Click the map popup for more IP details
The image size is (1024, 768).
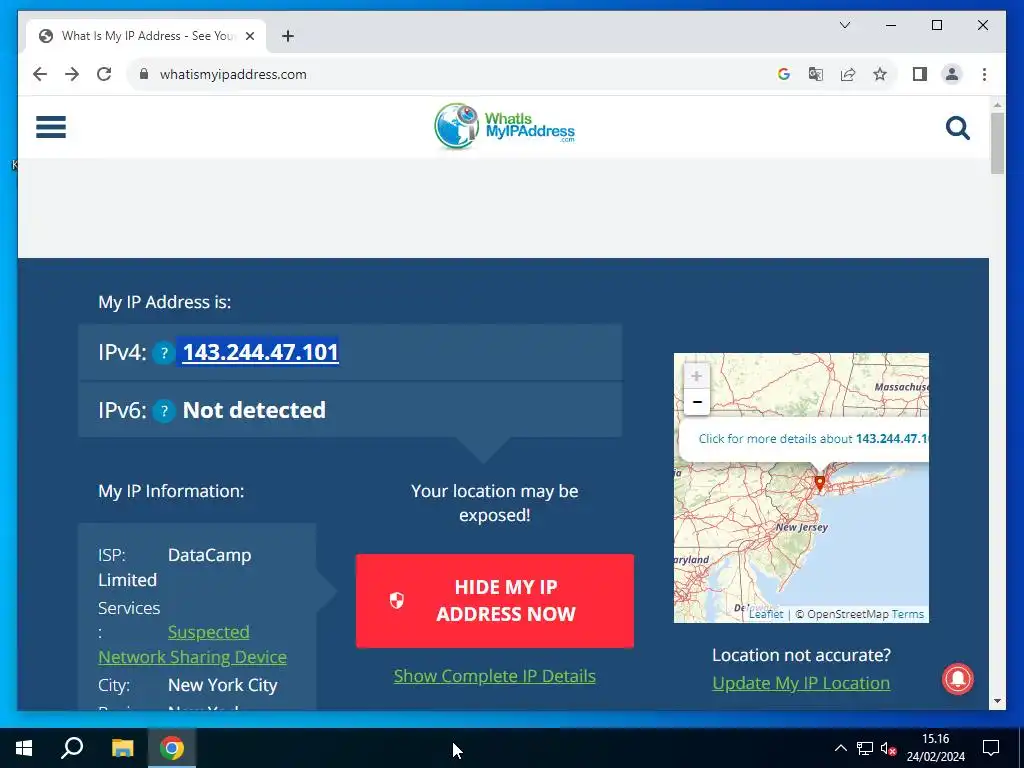tap(813, 439)
